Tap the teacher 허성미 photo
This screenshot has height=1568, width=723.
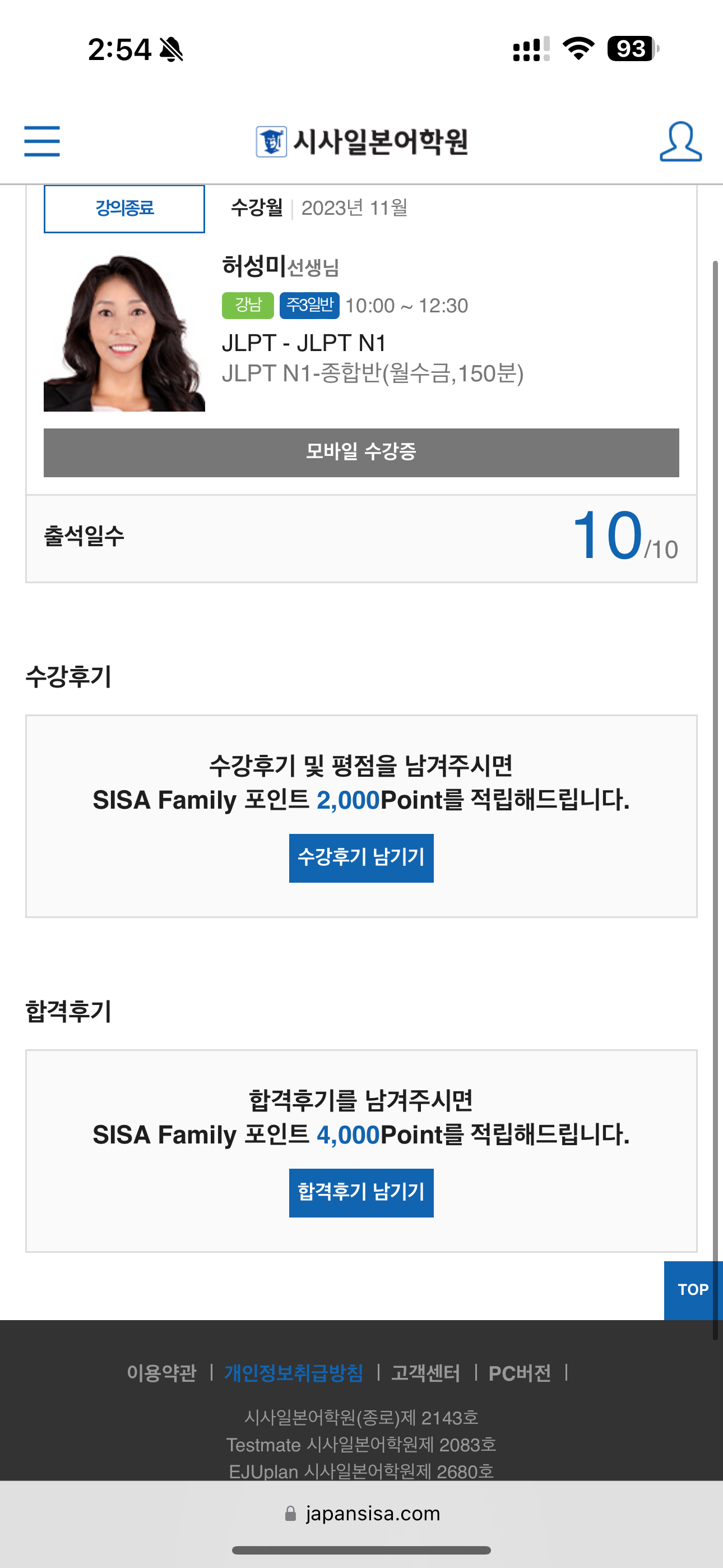[124, 333]
